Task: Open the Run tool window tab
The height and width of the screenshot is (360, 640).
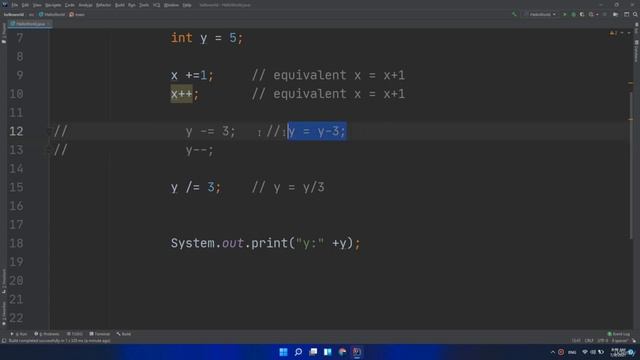Action: tap(19, 334)
